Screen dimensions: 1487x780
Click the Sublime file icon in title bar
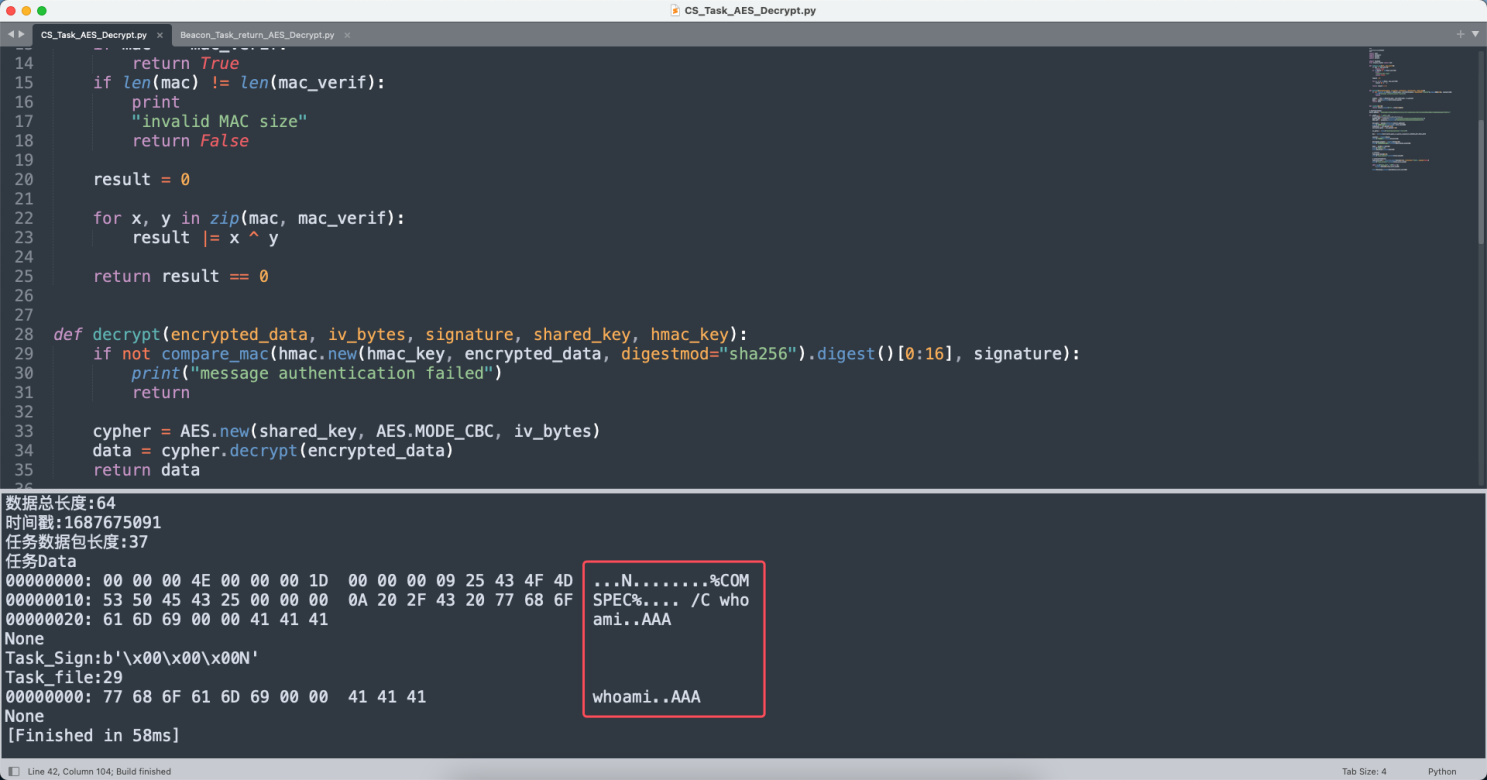pyautogui.click(x=676, y=10)
